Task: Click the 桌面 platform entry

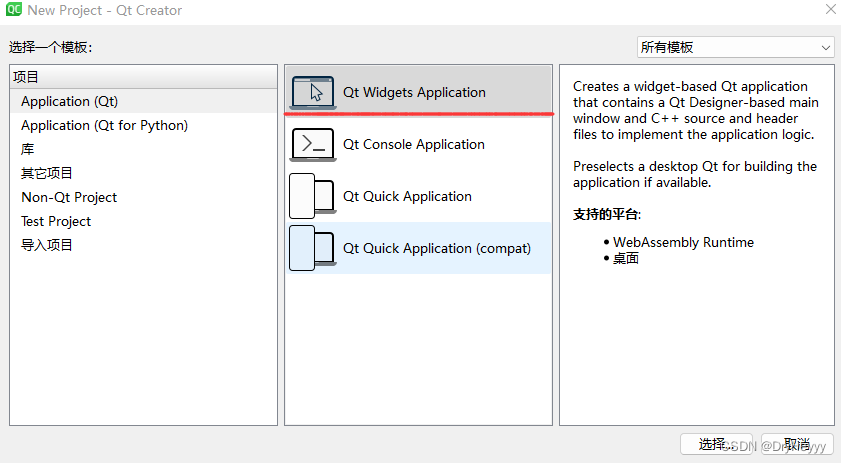Action: point(625,259)
